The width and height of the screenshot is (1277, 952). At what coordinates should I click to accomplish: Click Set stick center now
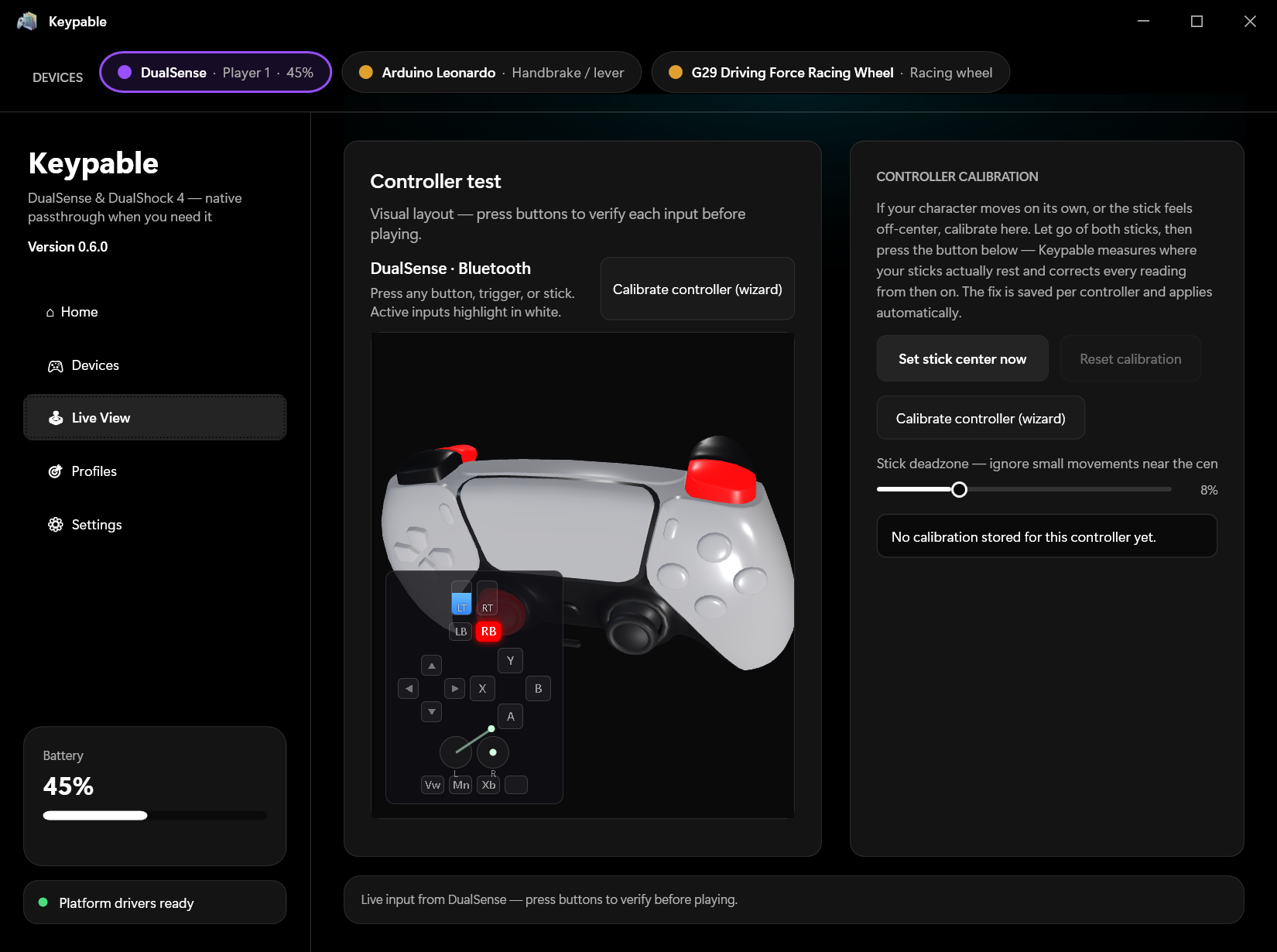click(x=962, y=358)
